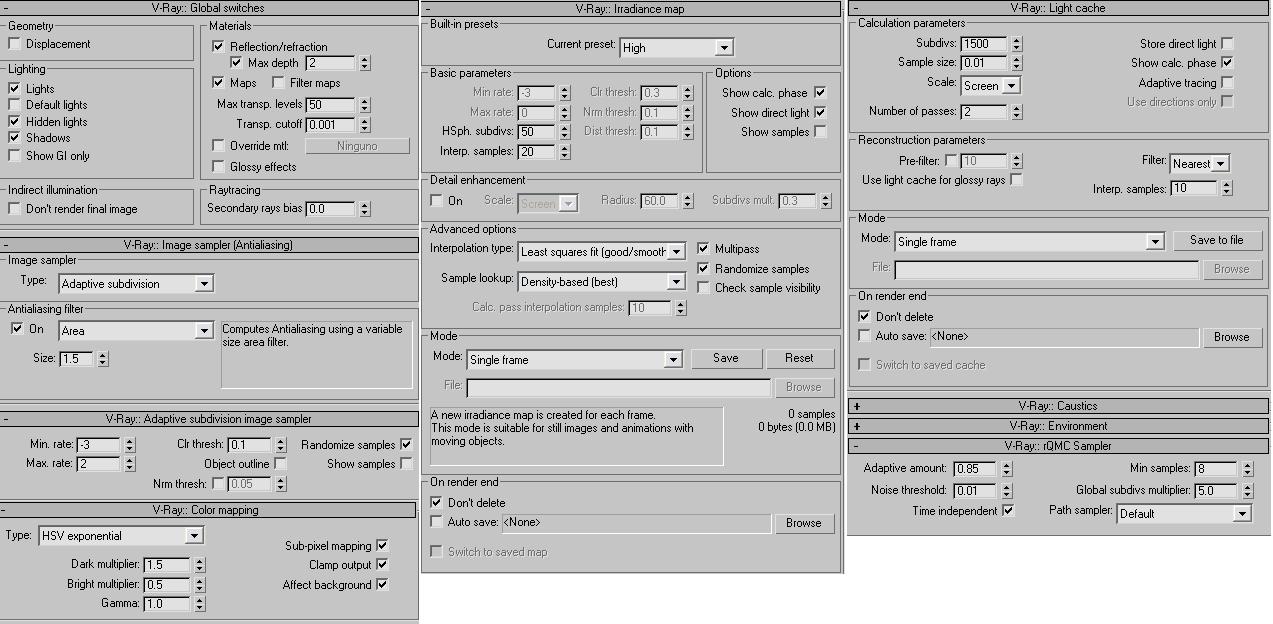Enable Override mtl checkbox
This screenshot has height=624, width=1273.
[218, 146]
